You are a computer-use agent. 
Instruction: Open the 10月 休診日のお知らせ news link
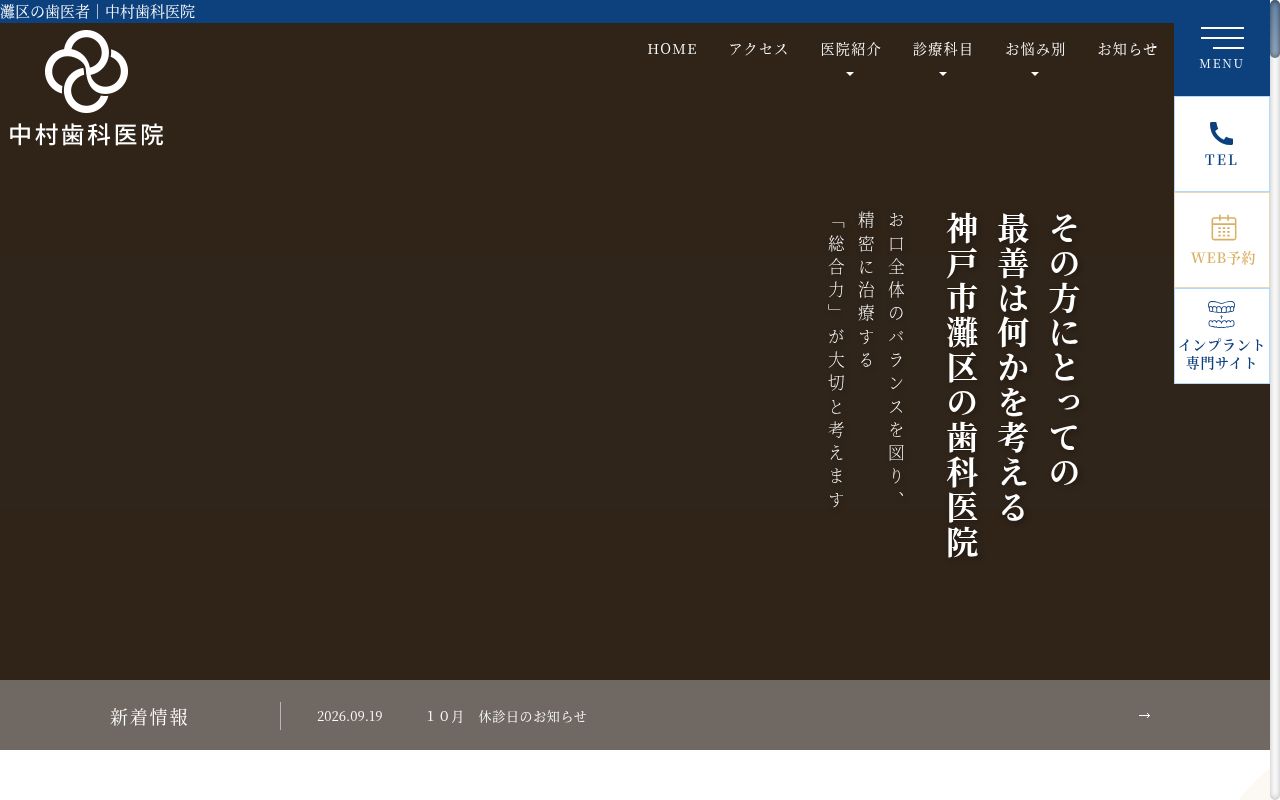[x=506, y=716]
